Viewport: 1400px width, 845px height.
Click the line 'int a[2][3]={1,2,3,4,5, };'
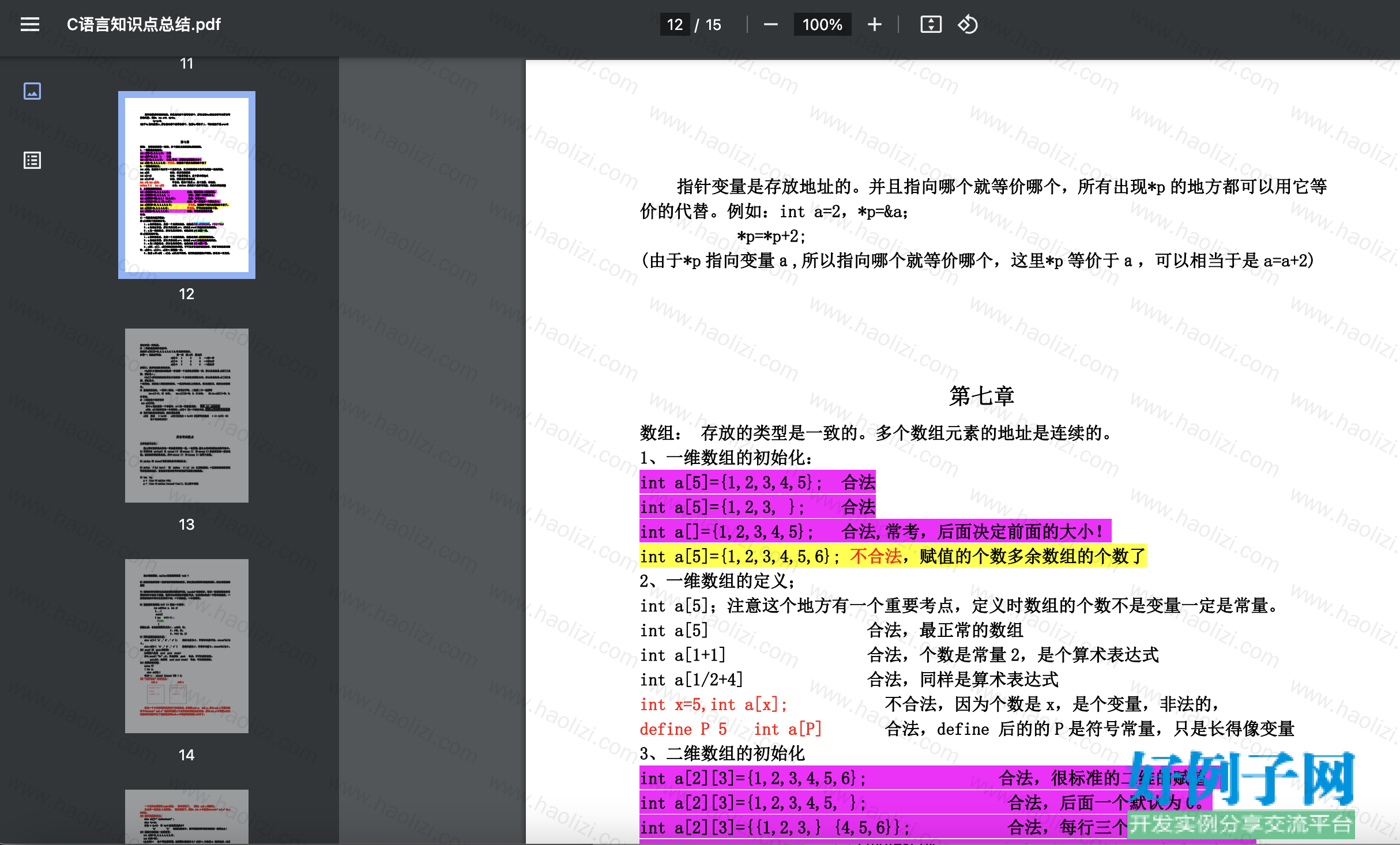tap(752, 803)
